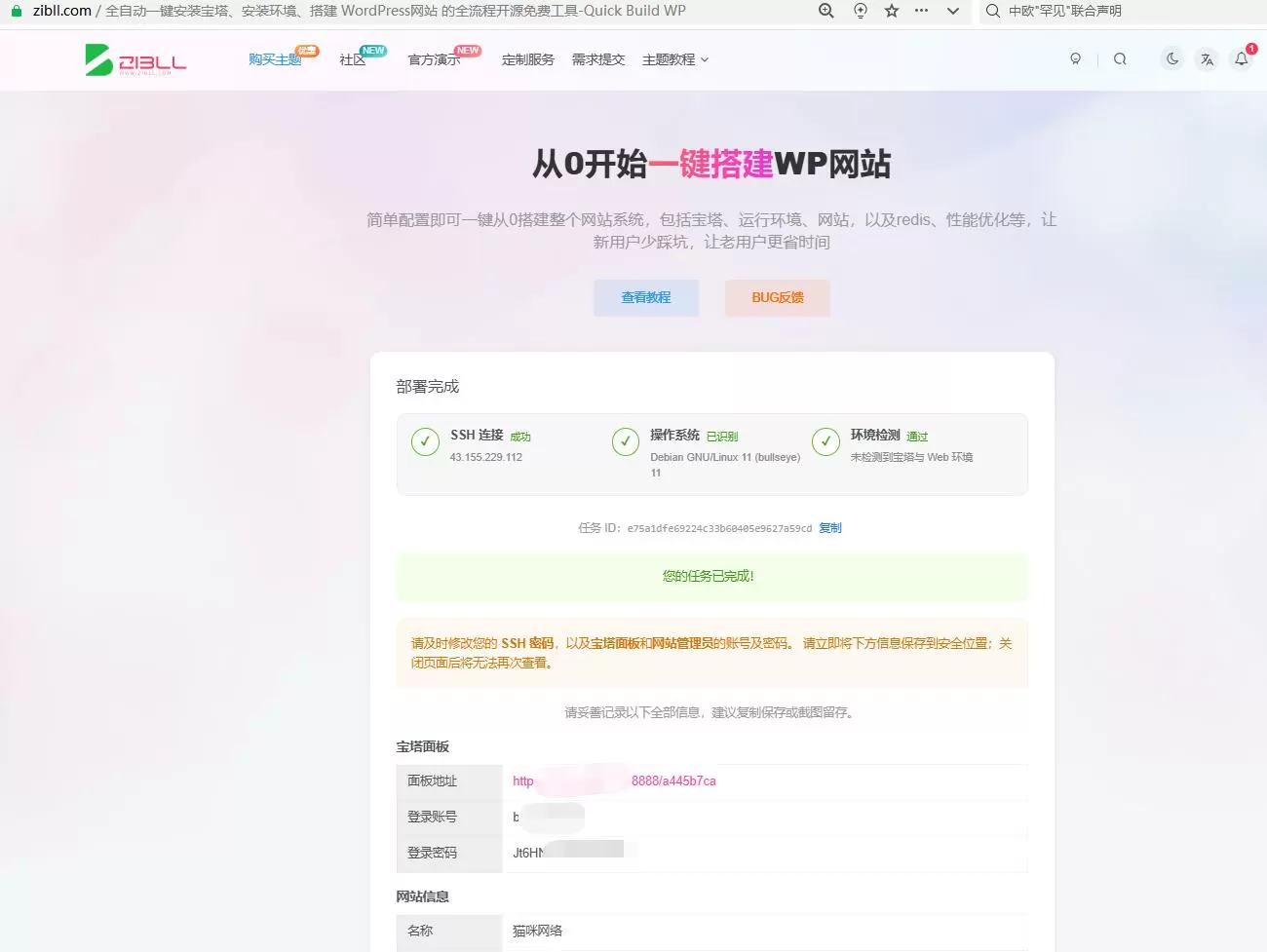Image resolution: width=1267 pixels, height=952 pixels.
Task: Open 定制服务 menu item
Action: (528, 59)
